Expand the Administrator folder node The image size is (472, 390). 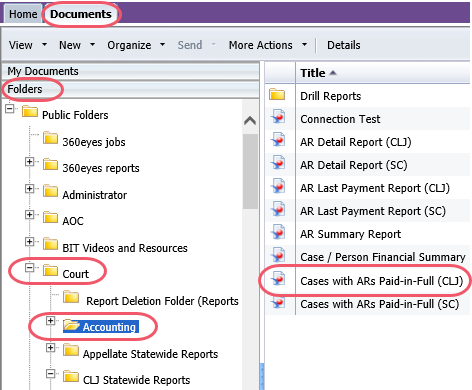[x=29, y=188]
